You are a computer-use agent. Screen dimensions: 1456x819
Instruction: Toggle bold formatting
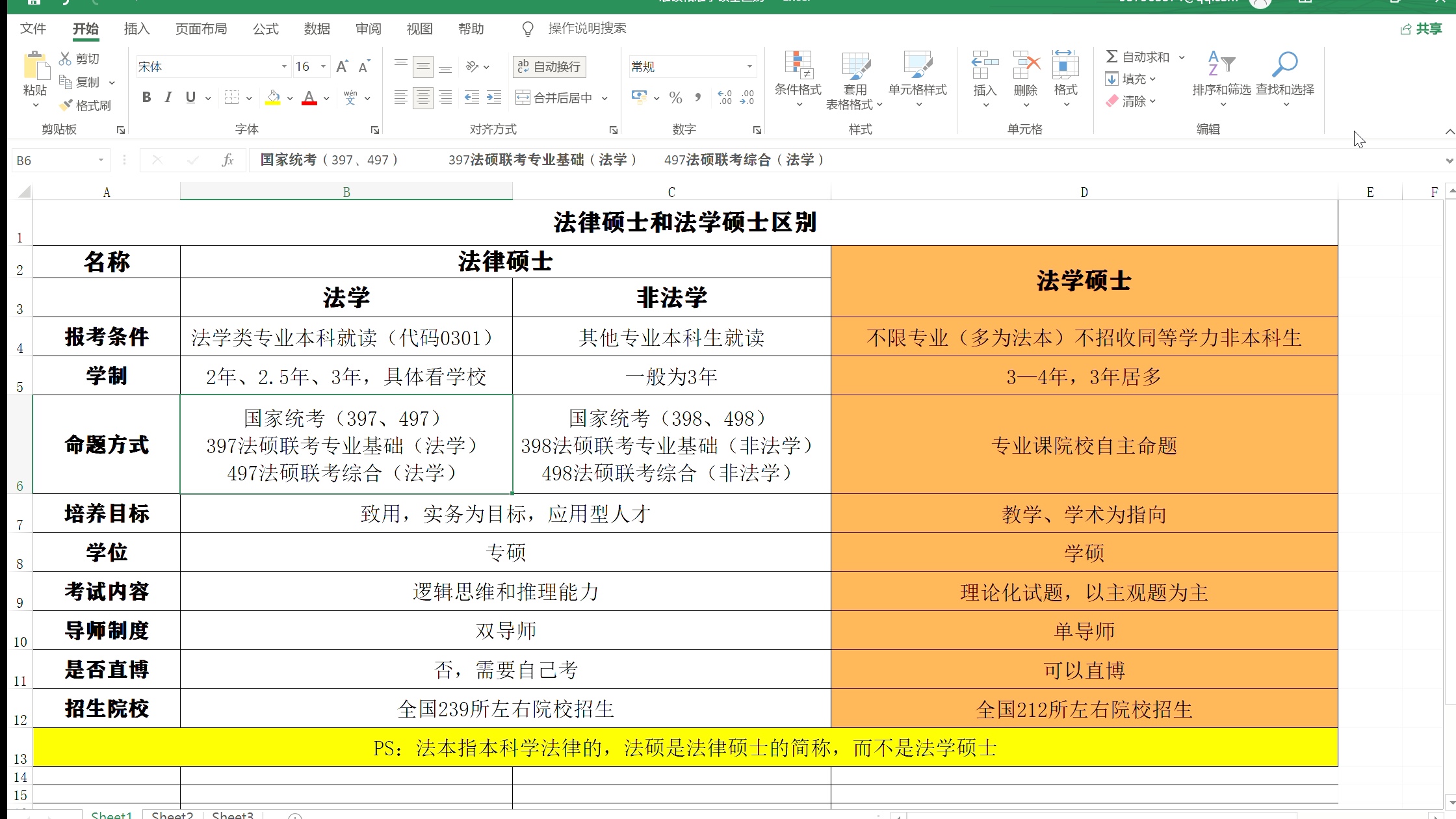coord(146,97)
